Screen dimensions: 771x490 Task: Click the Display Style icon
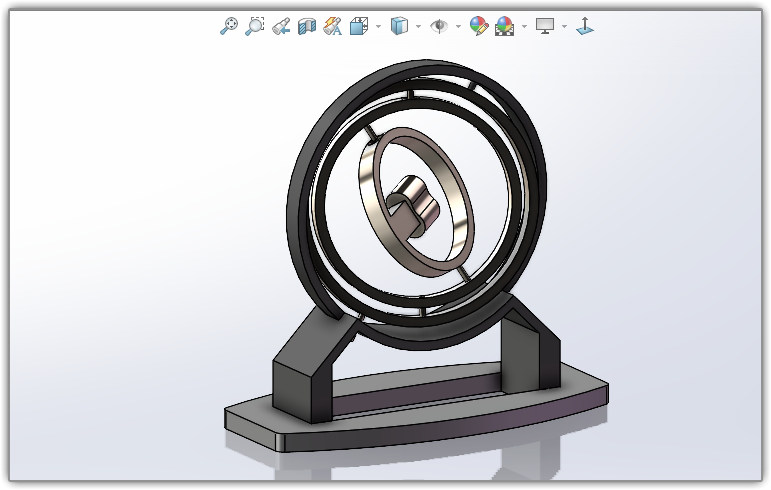[x=399, y=26]
